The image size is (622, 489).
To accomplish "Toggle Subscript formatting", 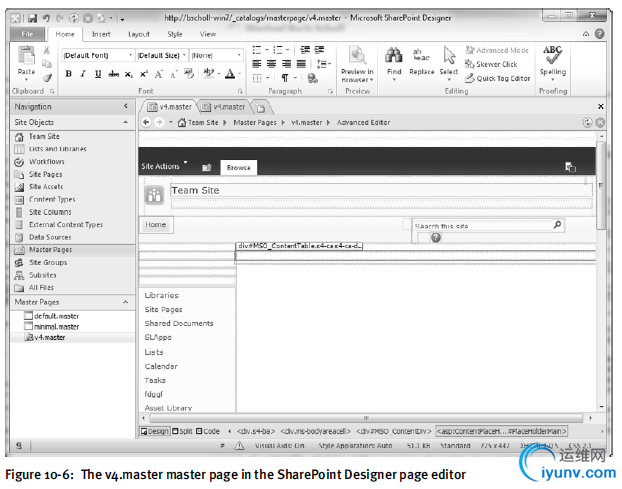I will coord(129,74).
